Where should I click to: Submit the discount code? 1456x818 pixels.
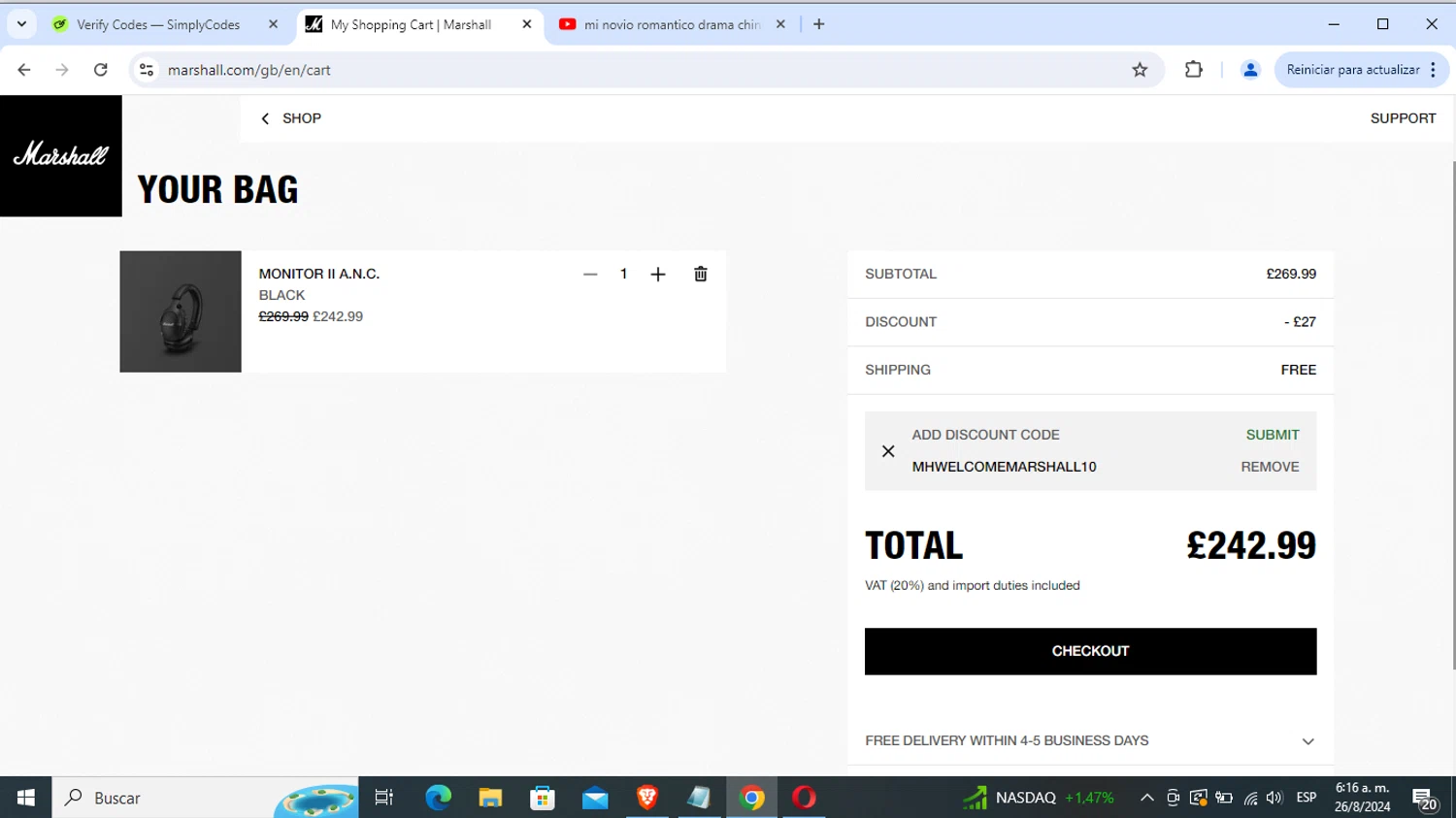tap(1273, 435)
